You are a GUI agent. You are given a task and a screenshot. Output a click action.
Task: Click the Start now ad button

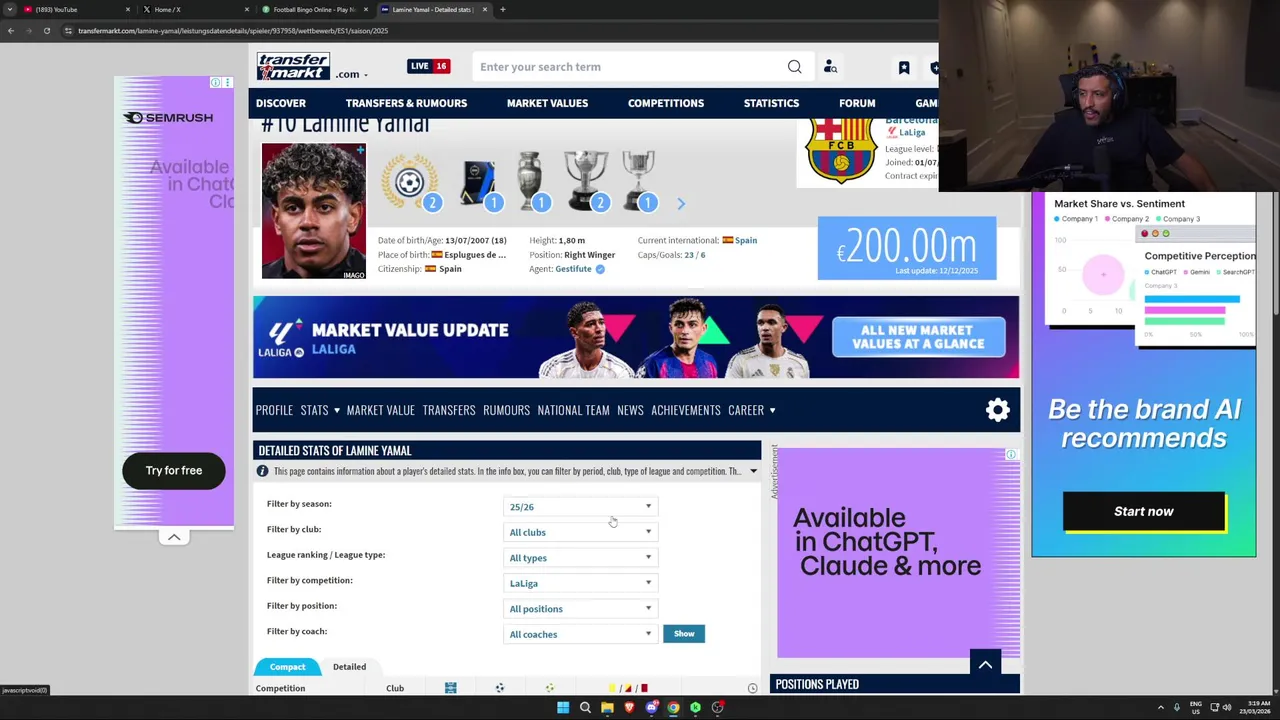(x=1144, y=512)
